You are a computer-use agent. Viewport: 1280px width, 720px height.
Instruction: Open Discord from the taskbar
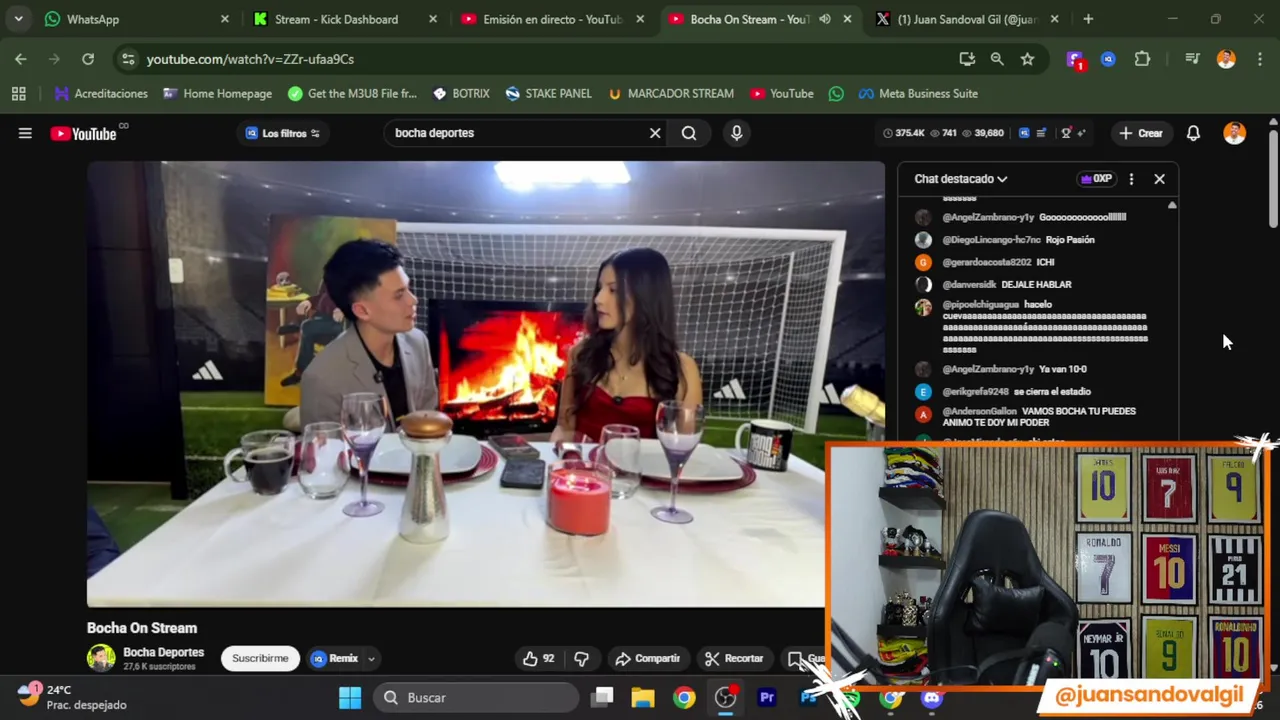coord(932,697)
